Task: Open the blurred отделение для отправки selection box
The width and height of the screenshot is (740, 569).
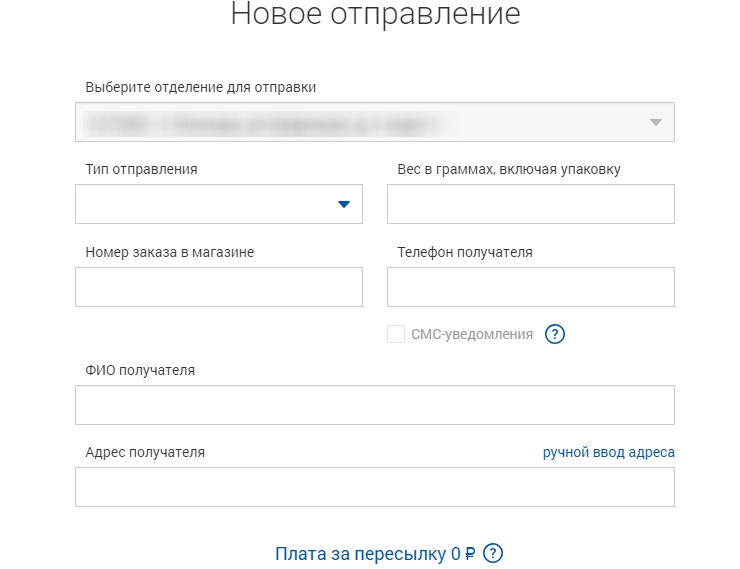Action: pos(360,122)
